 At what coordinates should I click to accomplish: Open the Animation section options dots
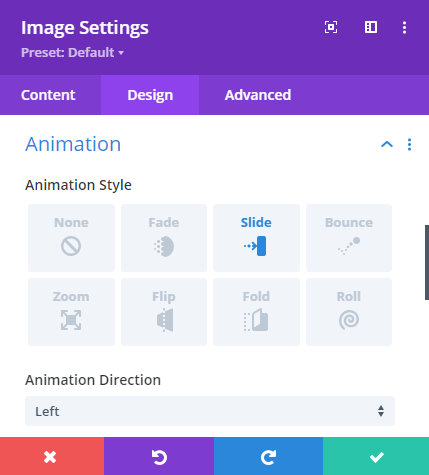click(409, 145)
